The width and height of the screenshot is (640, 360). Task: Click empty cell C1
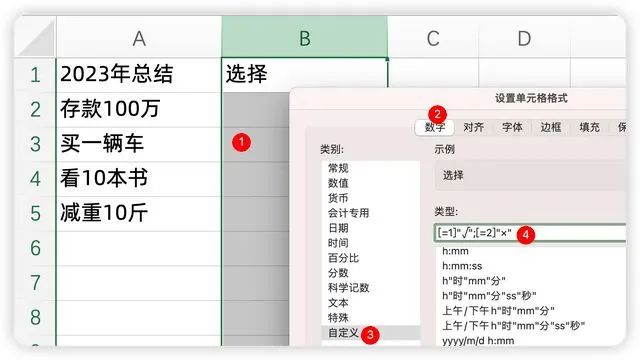click(433, 73)
